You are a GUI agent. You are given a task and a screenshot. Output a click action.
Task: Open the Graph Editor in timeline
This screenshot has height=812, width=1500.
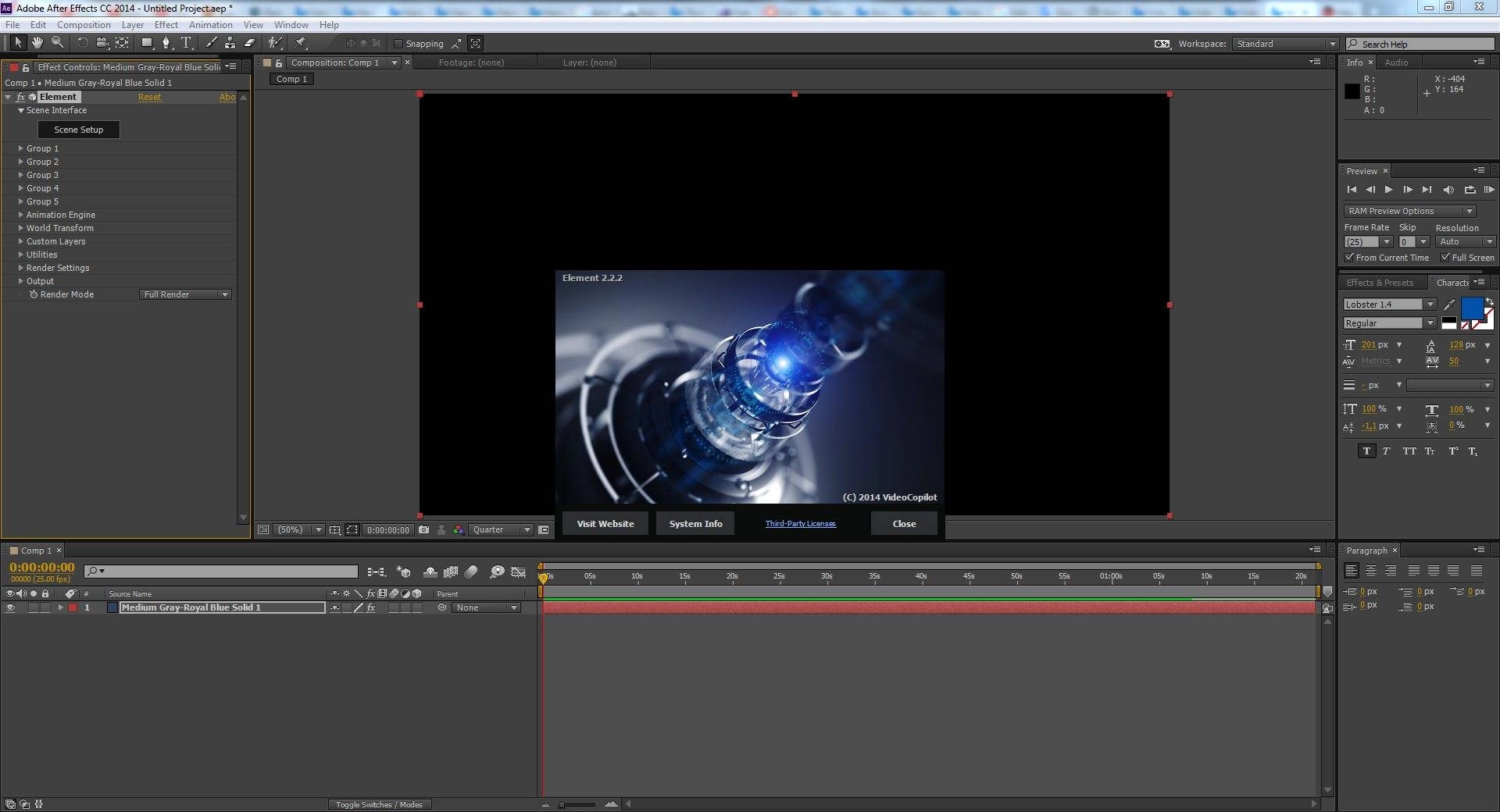click(x=518, y=572)
